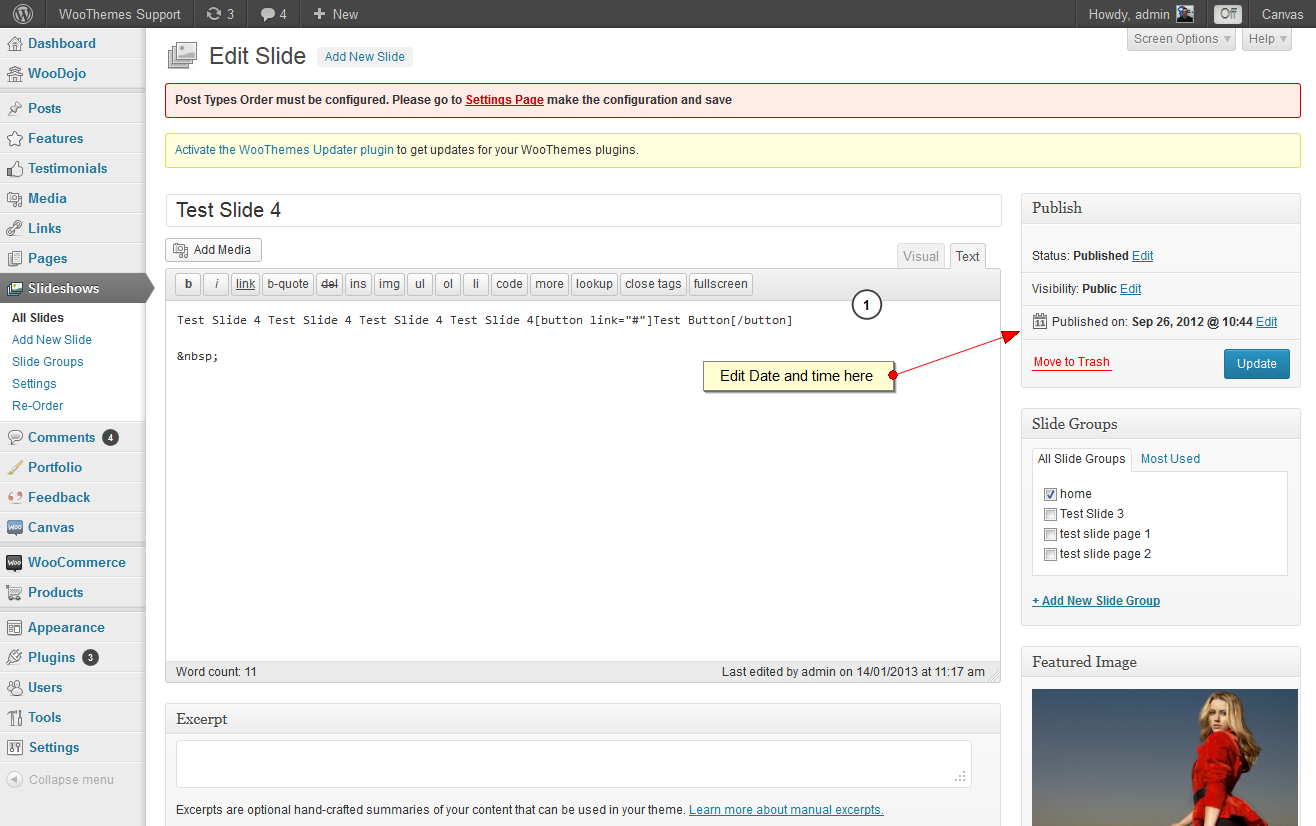Switch to the Visual editor tab
The width and height of the screenshot is (1316, 826).
point(921,256)
